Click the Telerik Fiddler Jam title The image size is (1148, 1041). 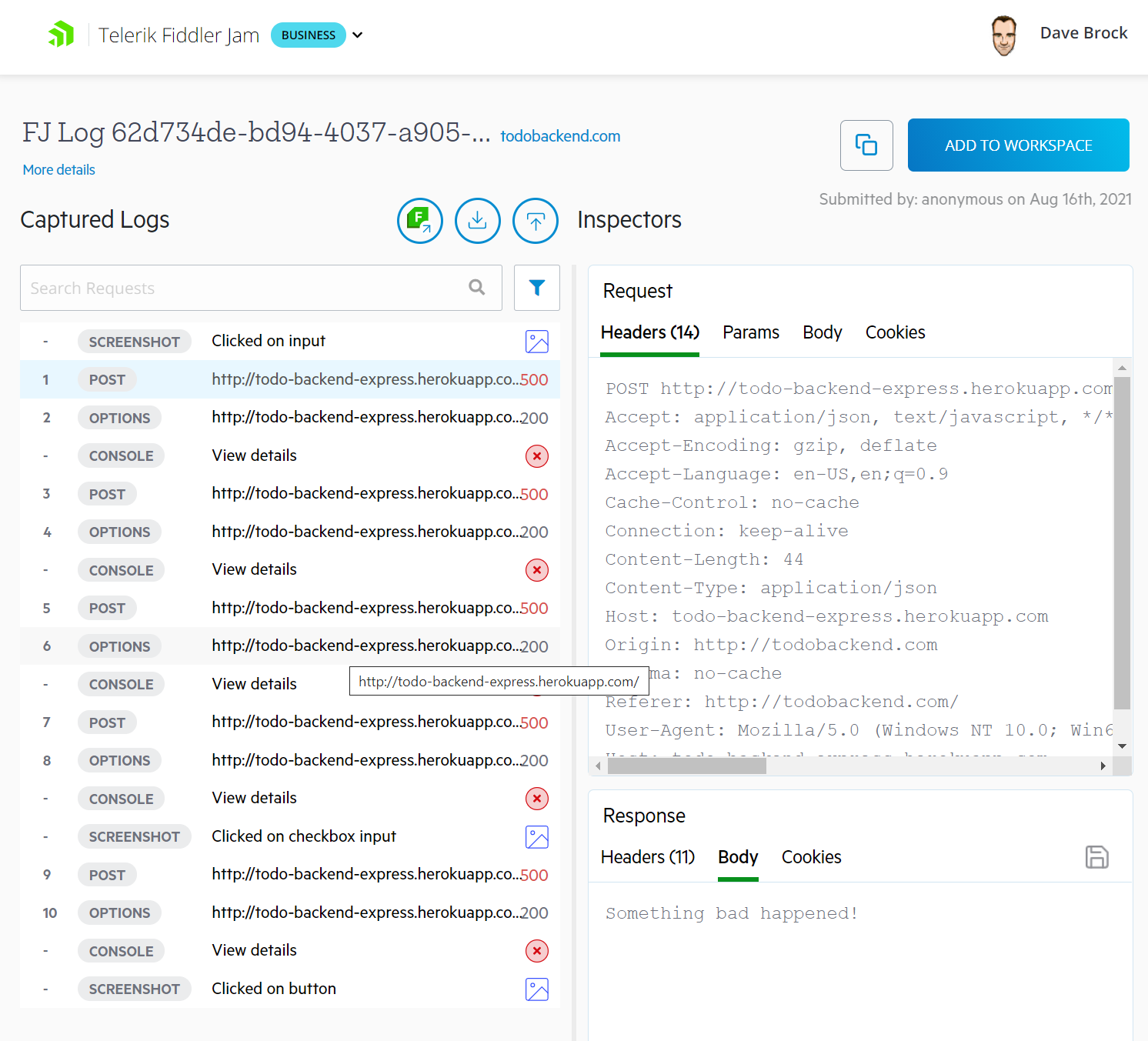tap(179, 35)
